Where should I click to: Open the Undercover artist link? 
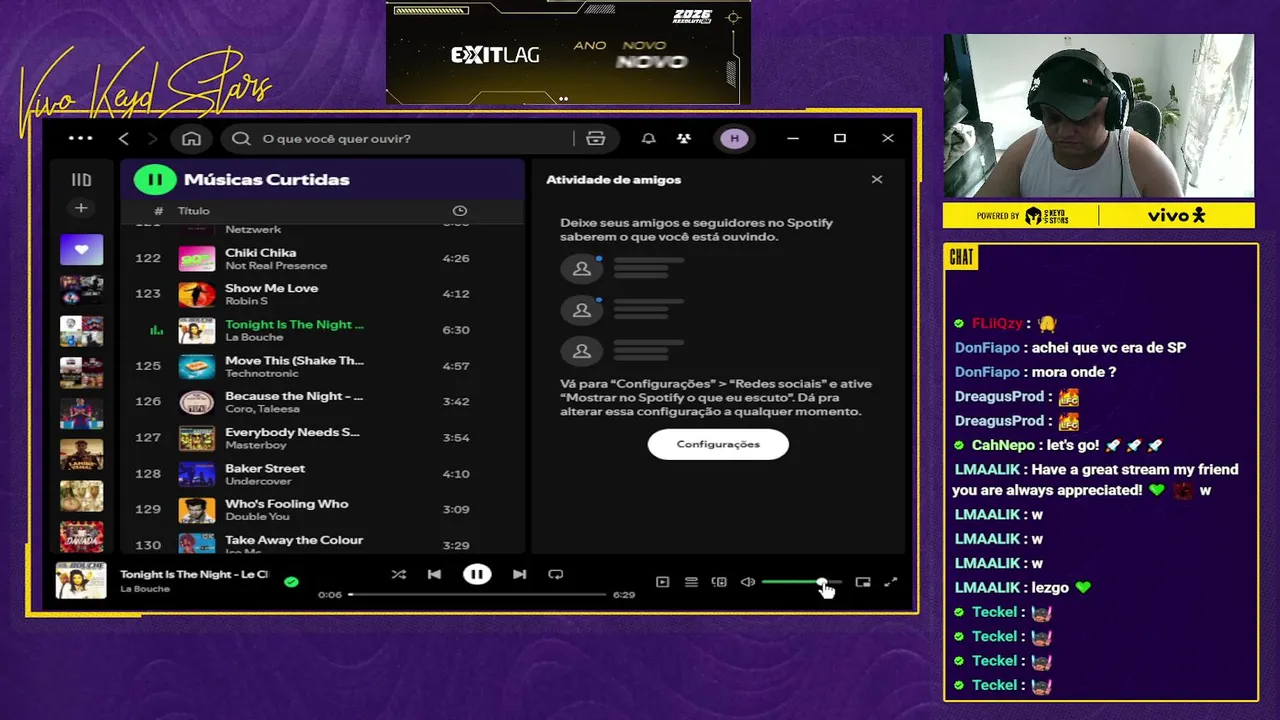[258, 481]
